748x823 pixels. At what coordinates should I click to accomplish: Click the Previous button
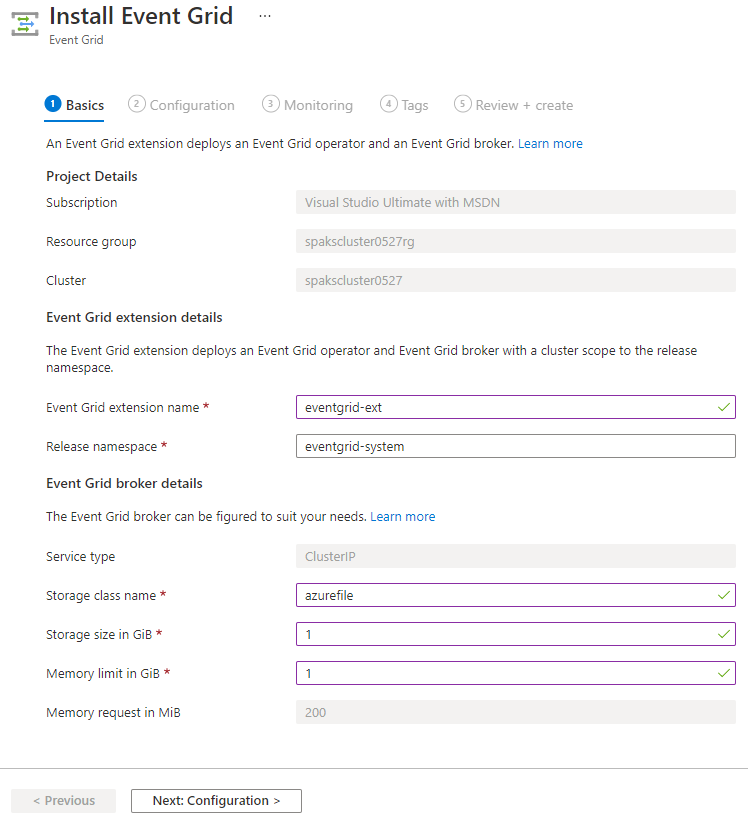(x=63, y=800)
